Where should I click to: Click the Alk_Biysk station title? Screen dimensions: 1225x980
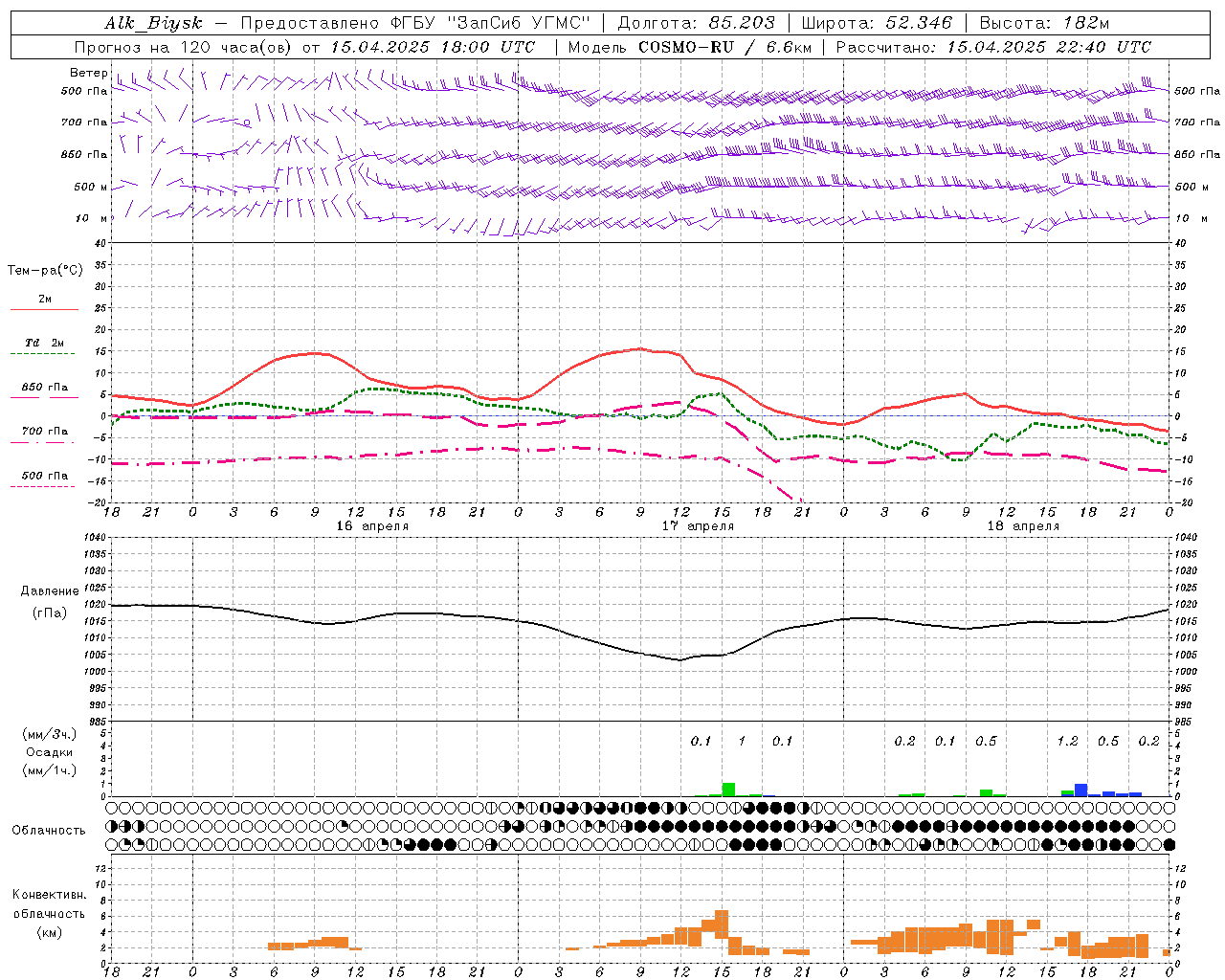click(x=154, y=23)
